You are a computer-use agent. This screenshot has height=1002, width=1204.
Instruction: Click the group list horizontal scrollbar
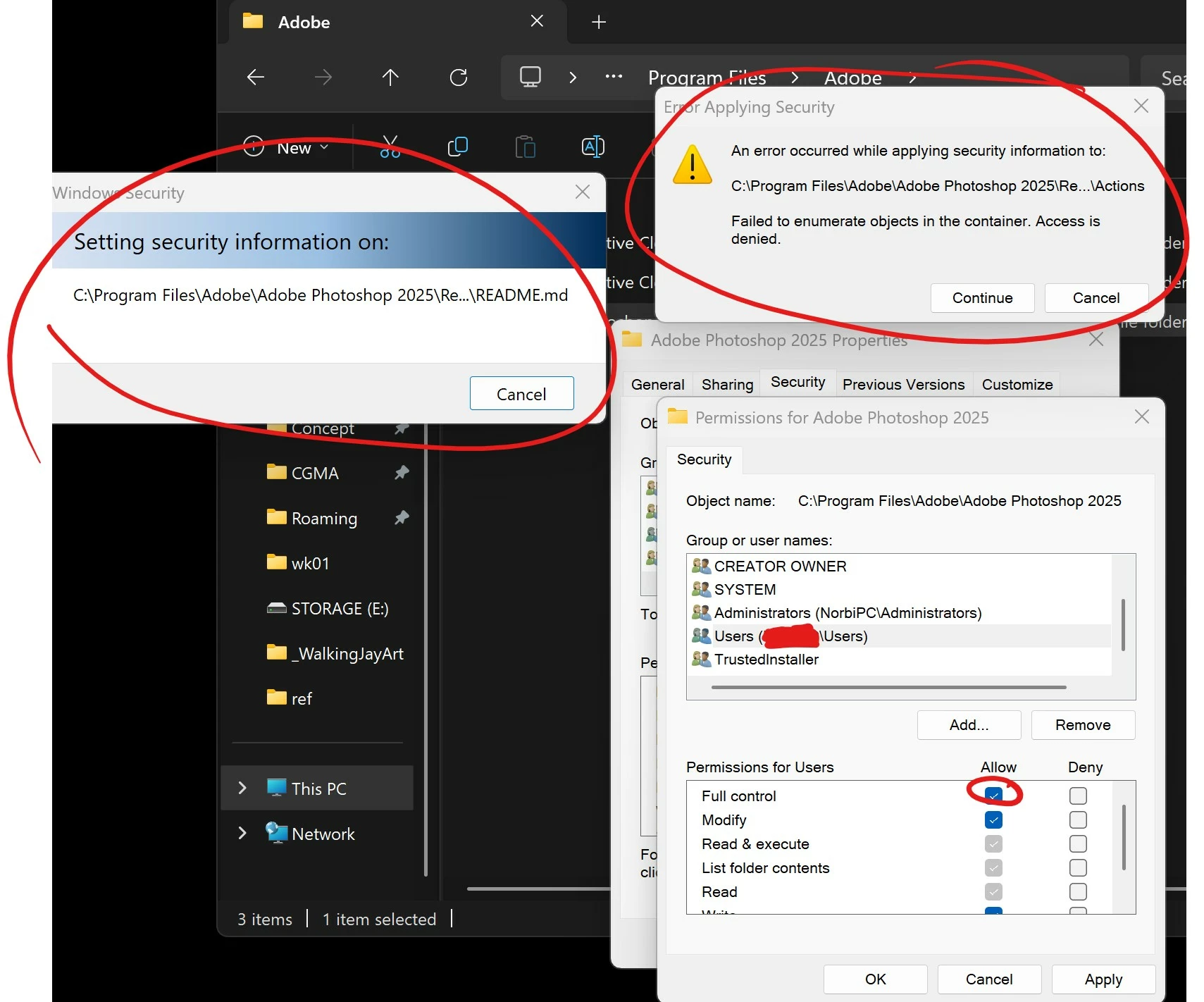coord(888,687)
